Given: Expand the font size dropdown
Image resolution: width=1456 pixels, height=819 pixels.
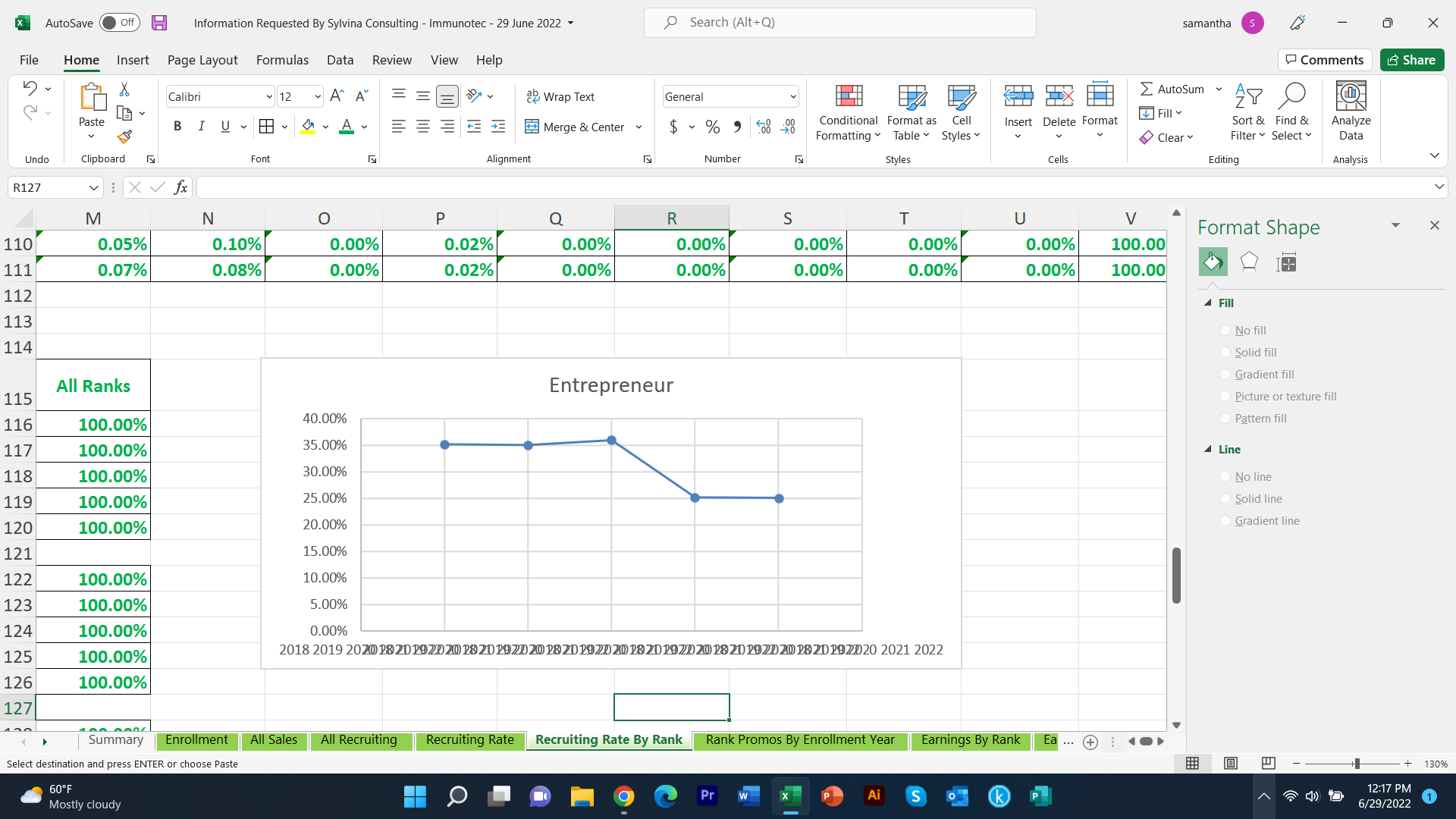Looking at the screenshot, I should pyautogui.click(x=317, y=96).
